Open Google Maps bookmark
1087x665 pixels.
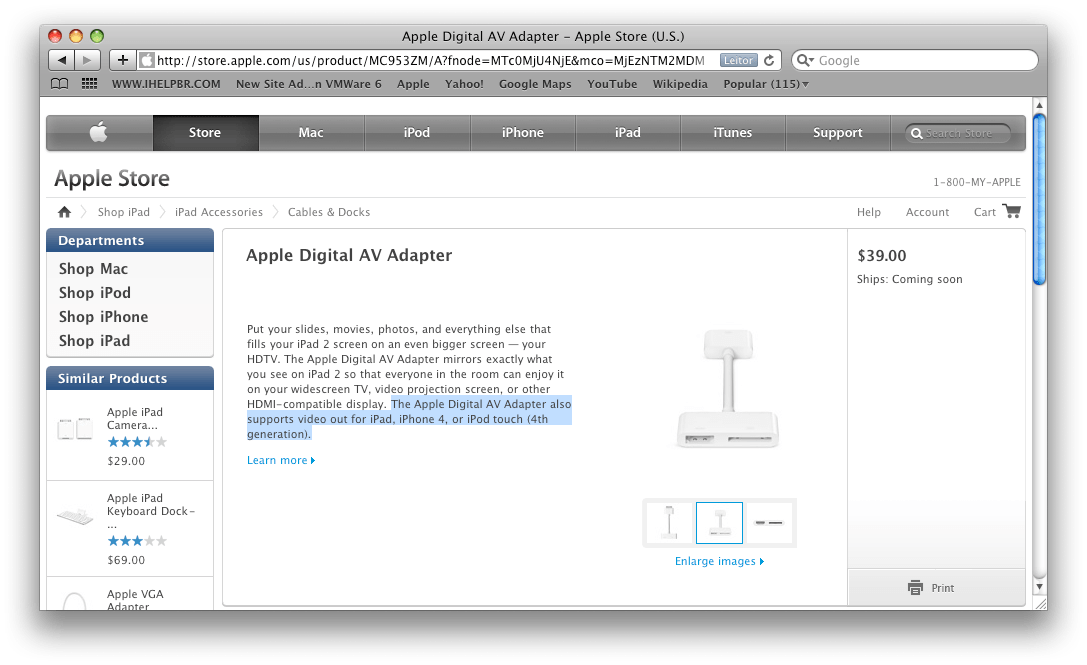(x=535, y=84)
